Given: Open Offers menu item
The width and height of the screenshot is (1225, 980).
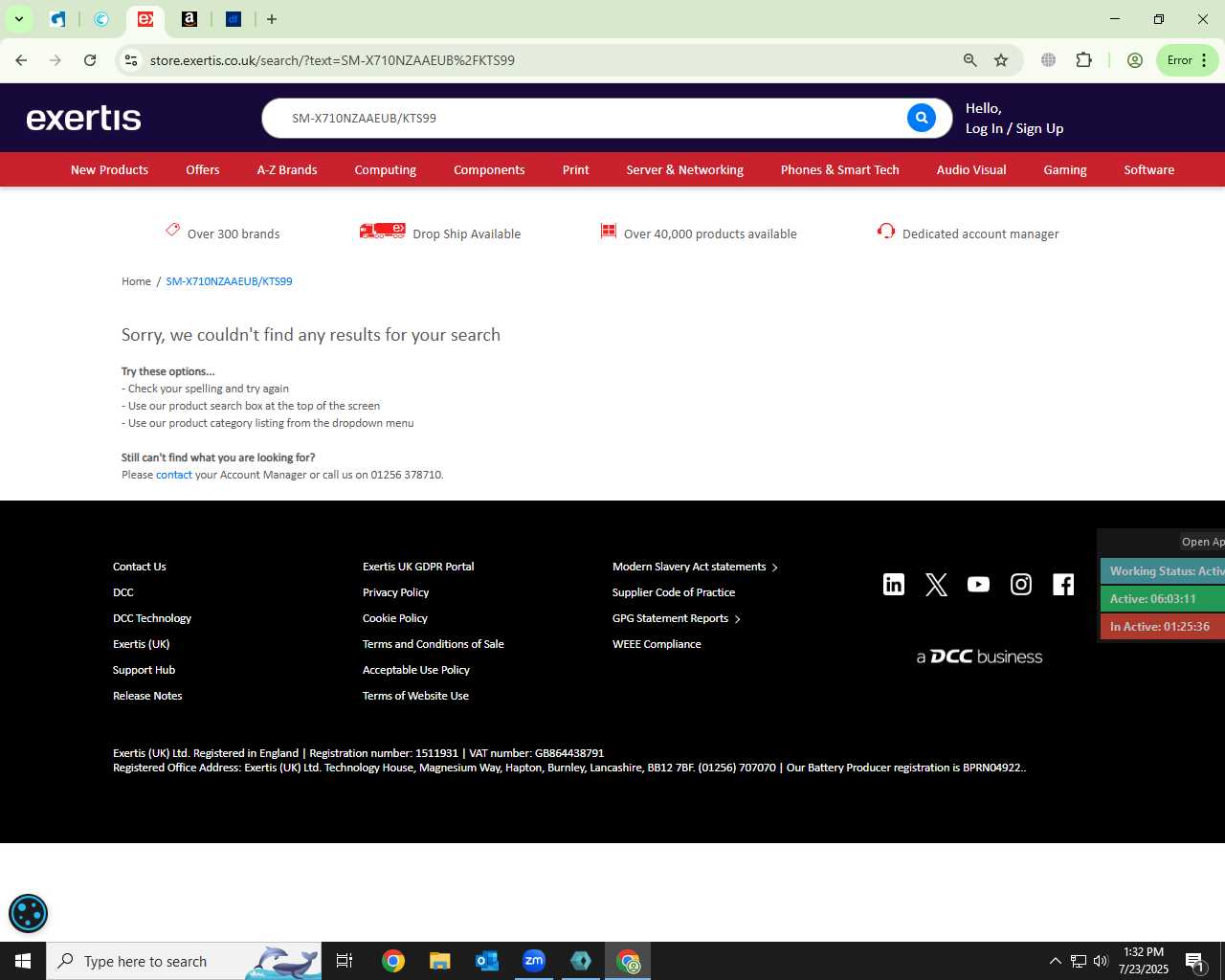Looking at the screenshot, I should [203, 169].
